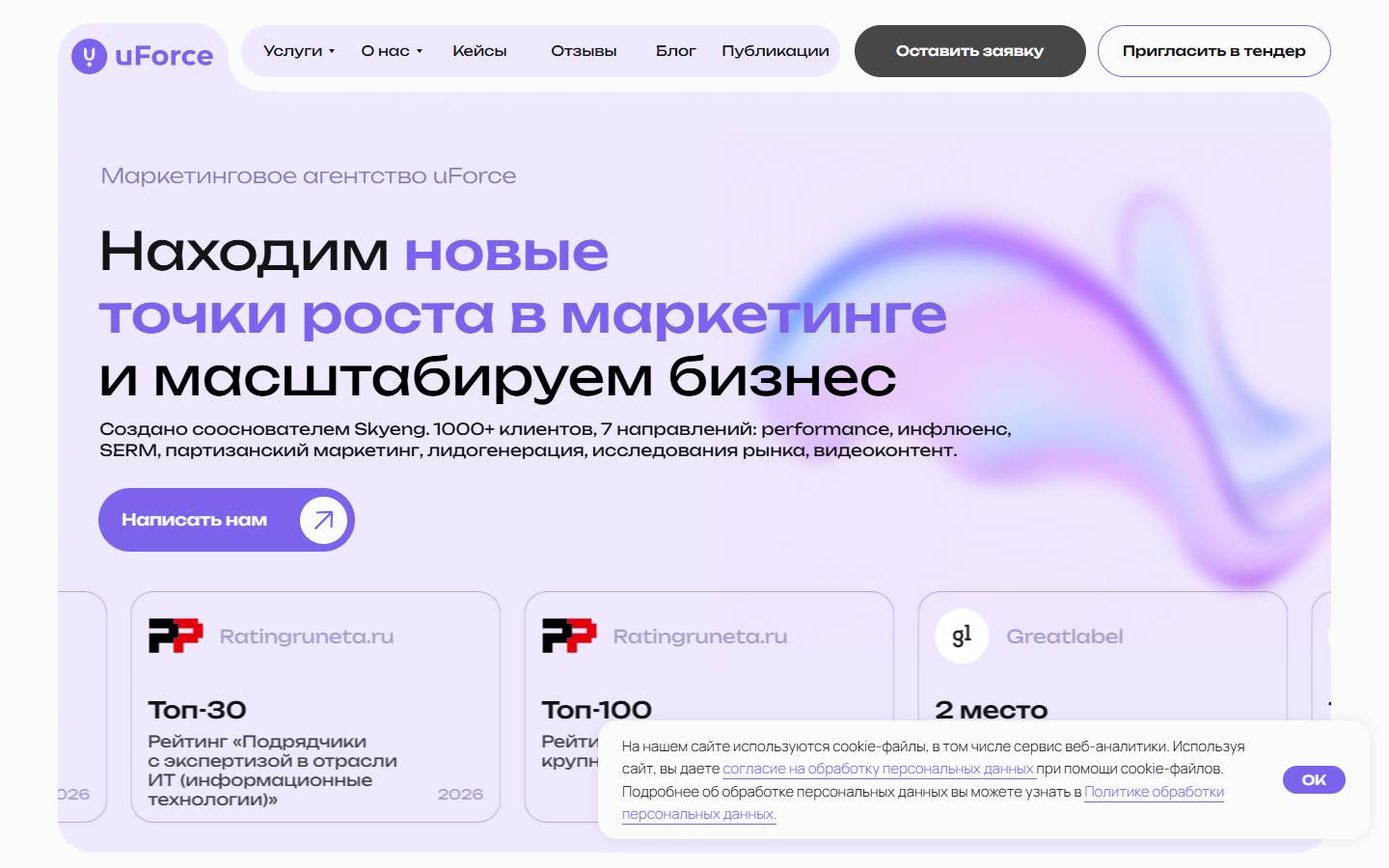Click the Greatlabel card title text
This screenshot has height=868, width=1389.
click(1065, 637)
